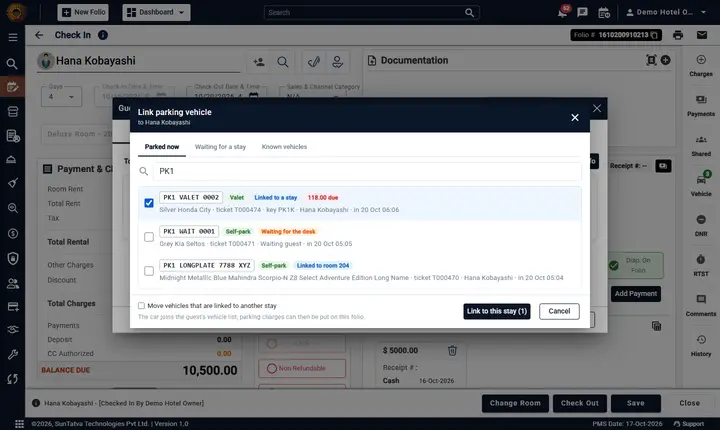Click Link to this stay button
720x430 pixels.
click(x=497, y=311)
